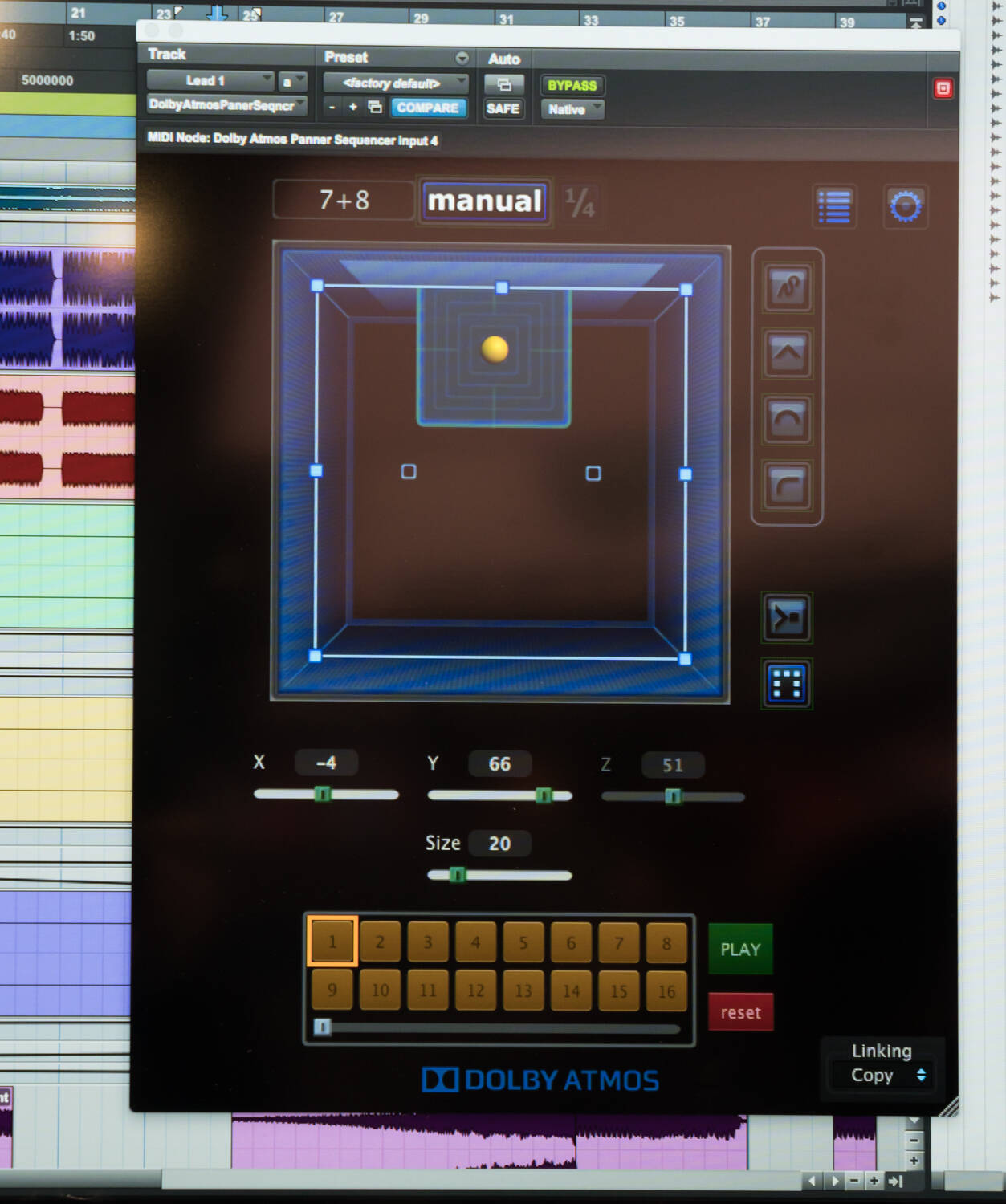
Task: Click the horizontal zoom out minus button
Action: (854, 1181)
